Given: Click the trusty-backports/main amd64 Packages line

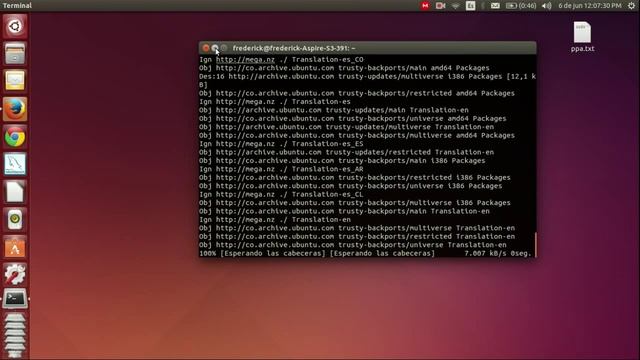Looking at the screenshot, I should 344,68.
